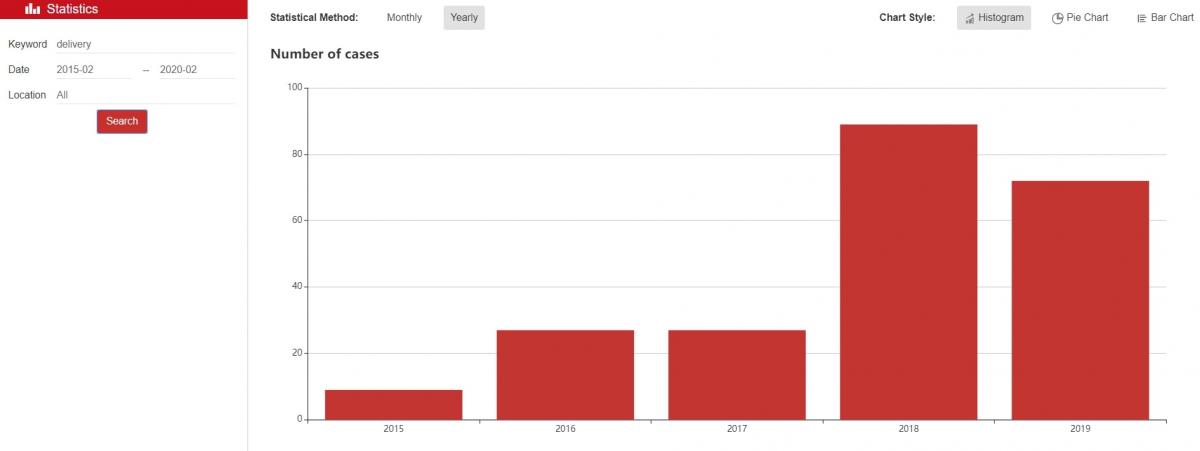Click the 2016 histogram bar
The height and width of the screenshot is (451, 1200).
(565, 375)
